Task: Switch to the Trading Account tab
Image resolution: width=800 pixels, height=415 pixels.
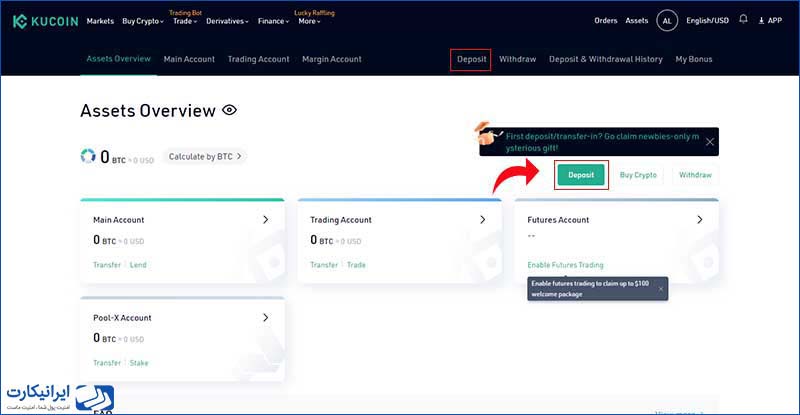Action: 258,59
